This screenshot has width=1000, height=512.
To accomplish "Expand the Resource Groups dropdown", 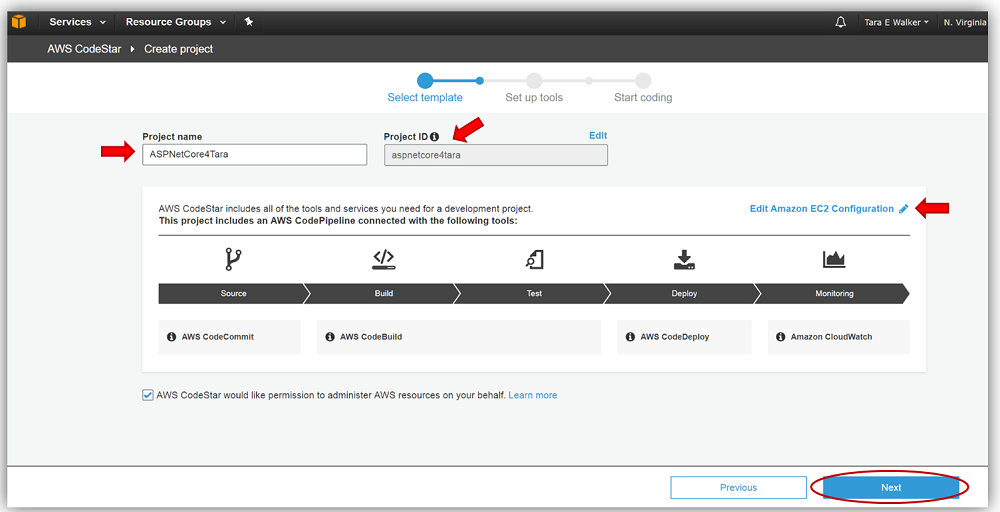I will coord(175,22).
